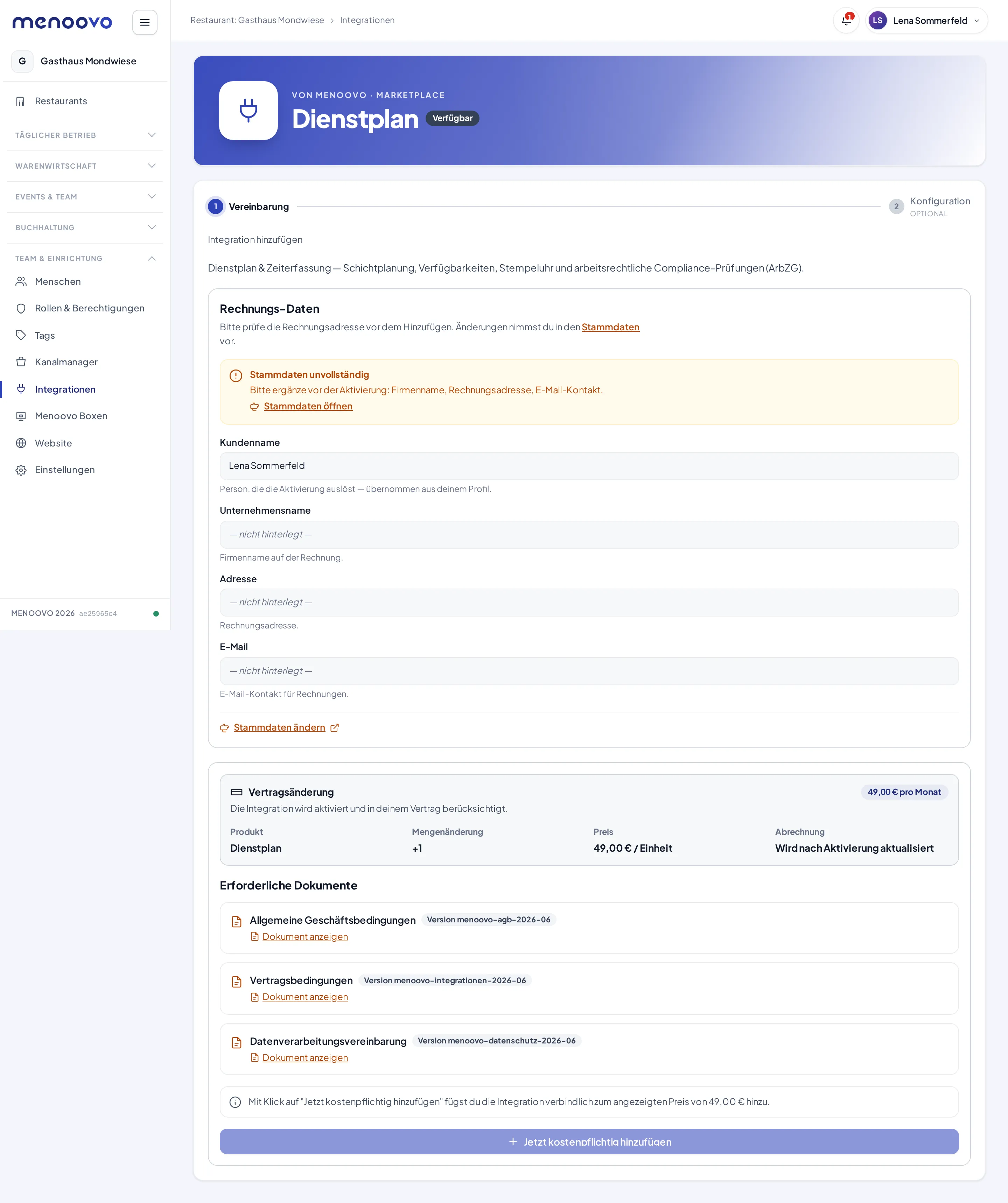Click the Kundenname field
Viewport: 1008px width, 1203px height.
[x=589, y=466]
